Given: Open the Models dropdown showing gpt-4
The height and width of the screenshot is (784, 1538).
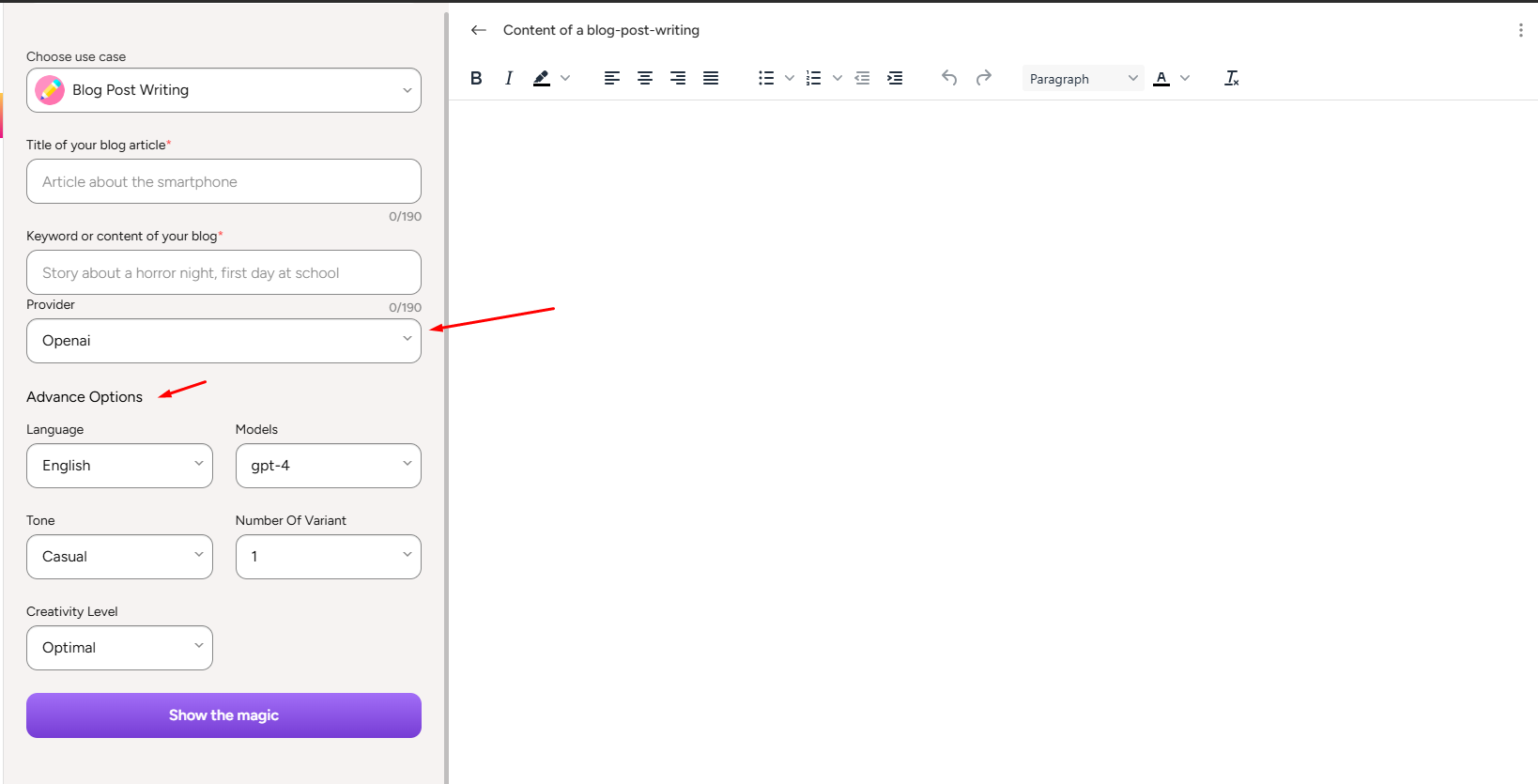Looking at the screenshot, I should pyautogui.click(x=328, y=466).
